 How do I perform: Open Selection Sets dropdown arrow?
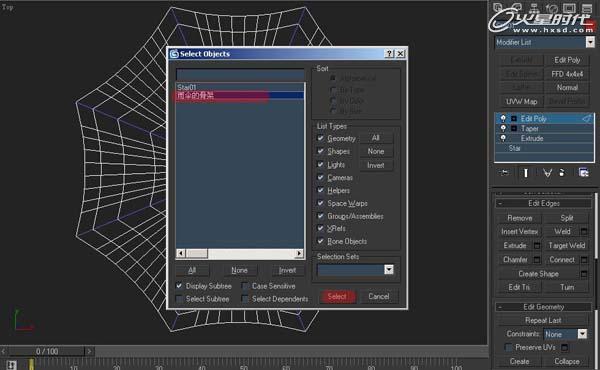point(389,270)
